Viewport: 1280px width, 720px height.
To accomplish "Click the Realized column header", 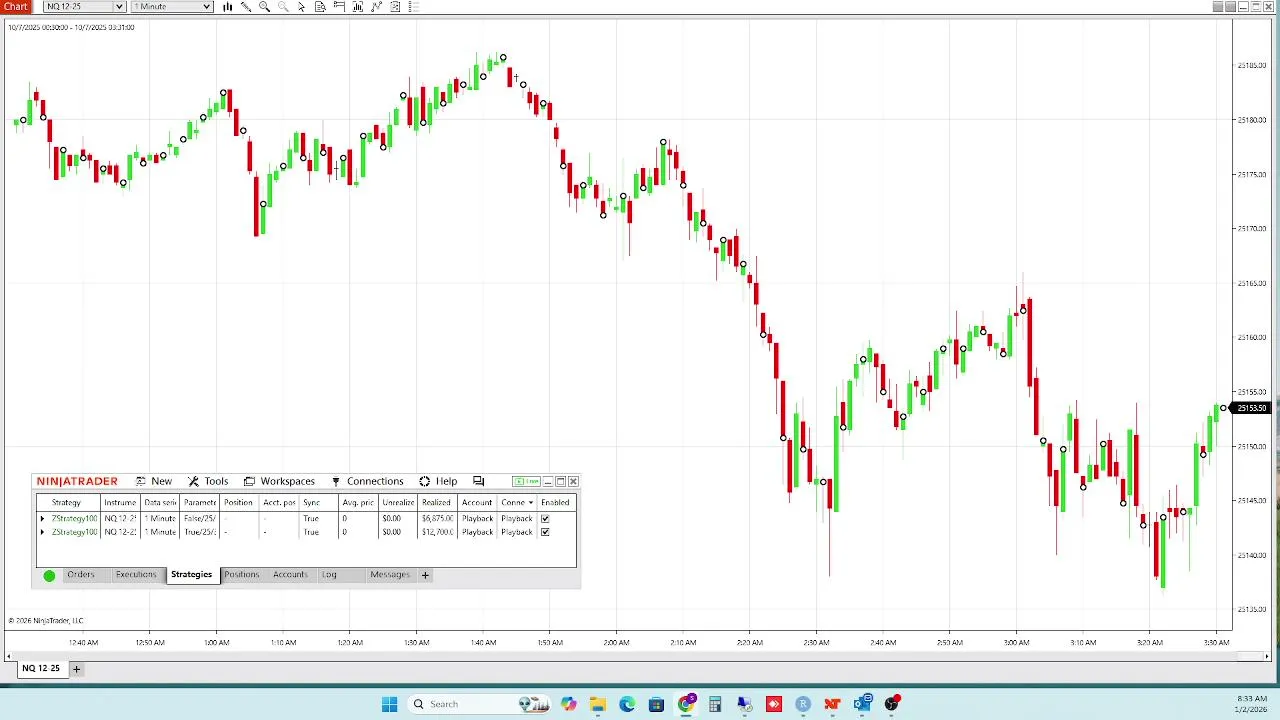I will click(x=436, y=503).
